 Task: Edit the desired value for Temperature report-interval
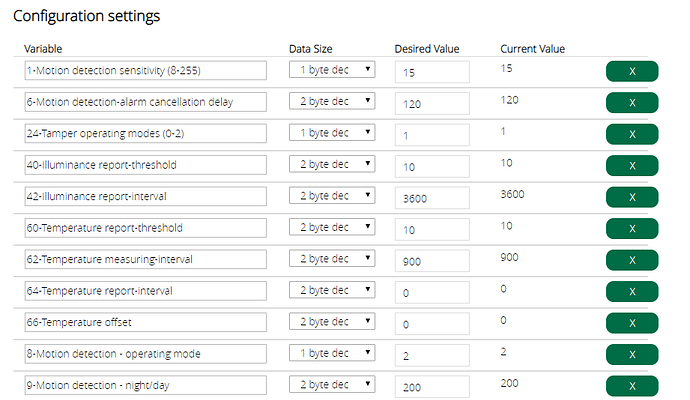click(x=432, y=292)
